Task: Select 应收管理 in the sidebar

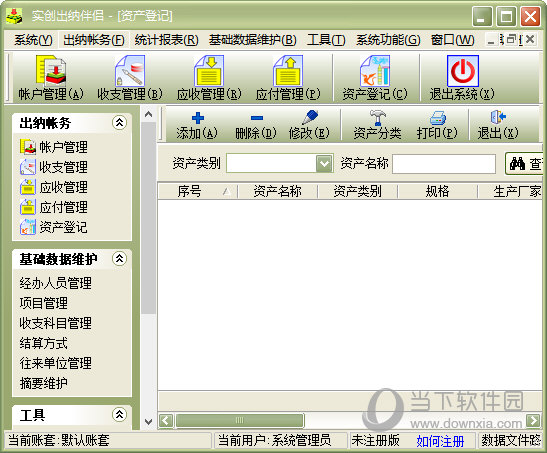Action: click(54, 187)
